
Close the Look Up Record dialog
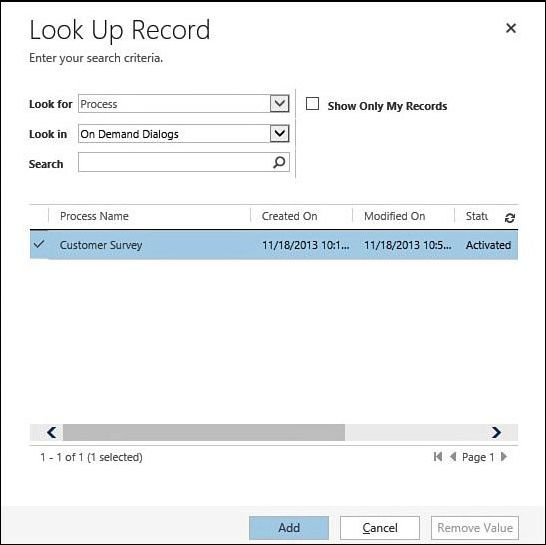pyautogui.click(x=510, y=28)
